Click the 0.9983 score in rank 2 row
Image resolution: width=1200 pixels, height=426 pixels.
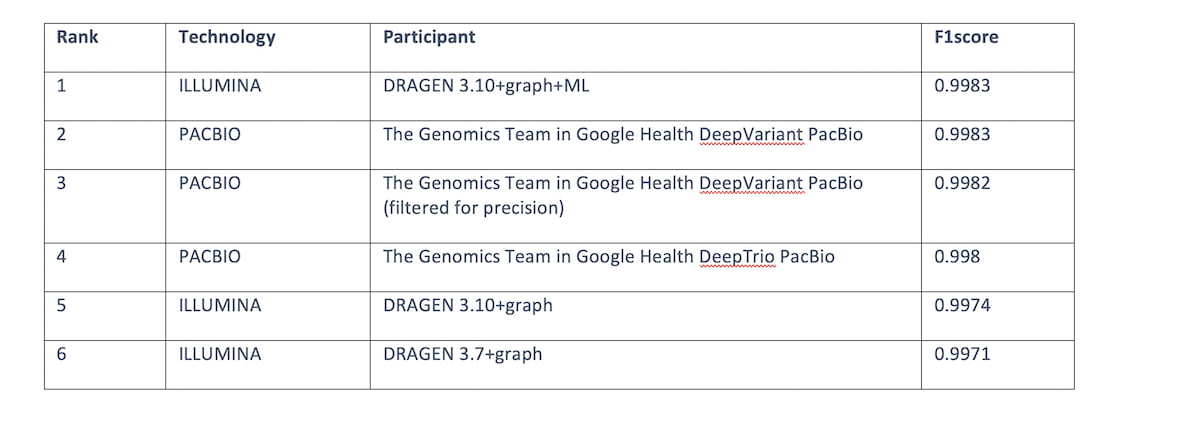click(962, 134)
